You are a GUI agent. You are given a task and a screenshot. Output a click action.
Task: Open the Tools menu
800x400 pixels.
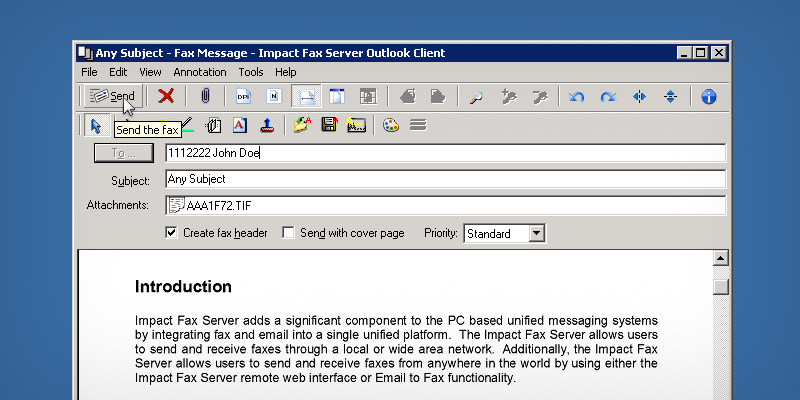pos(251,72)
